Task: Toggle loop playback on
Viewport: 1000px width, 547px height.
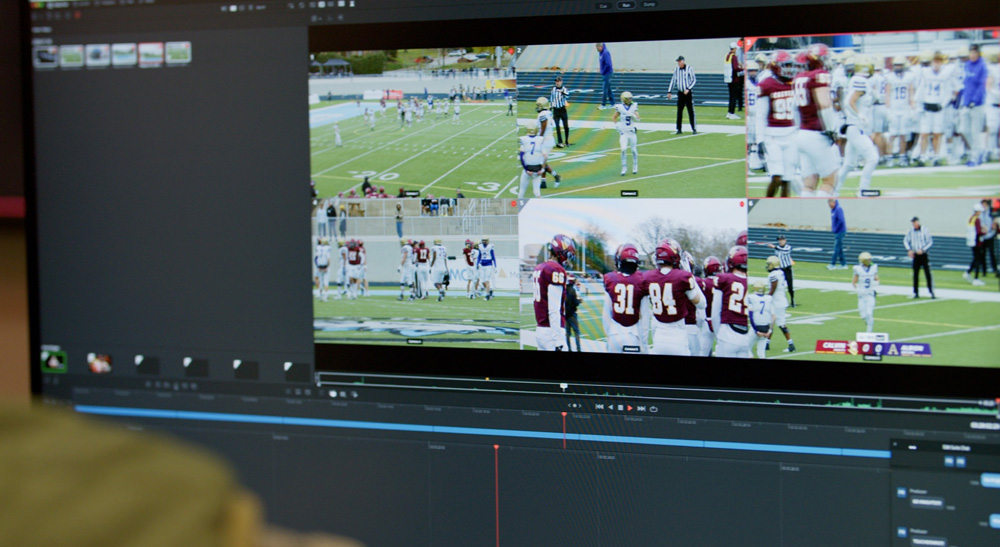Action: pos(653,409)
